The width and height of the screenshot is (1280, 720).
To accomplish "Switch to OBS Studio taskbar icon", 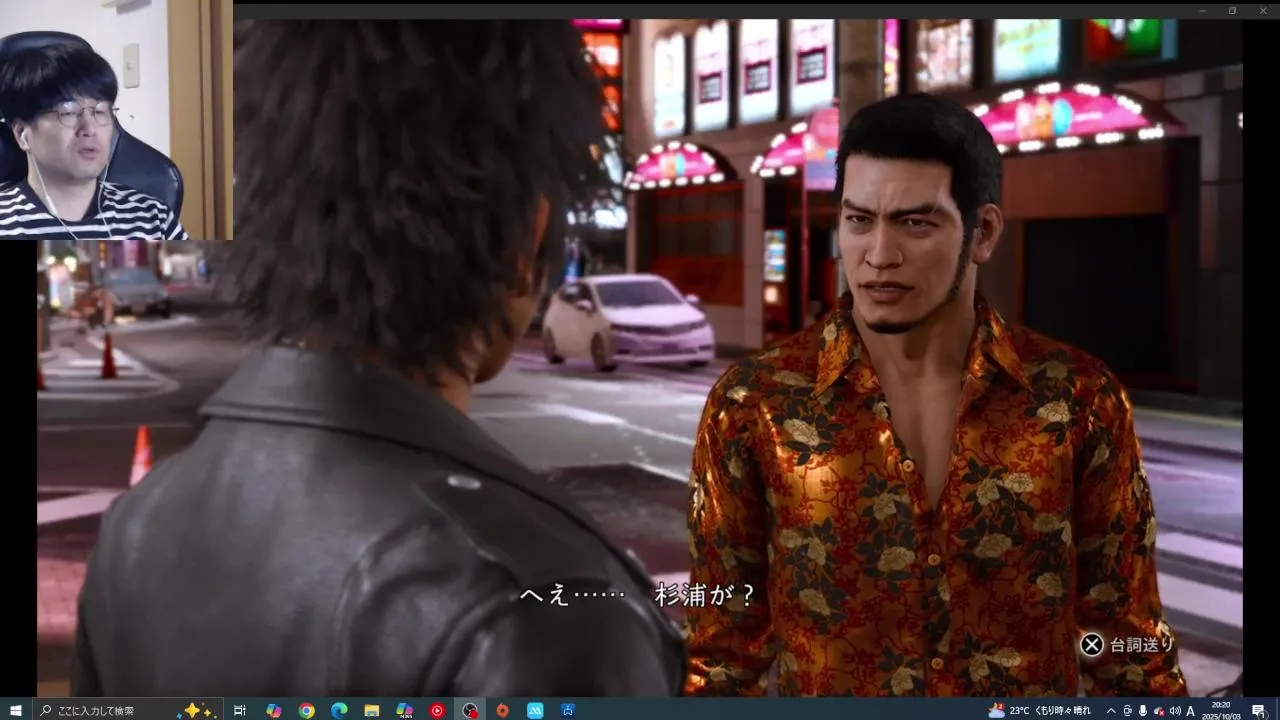I will (x=470, y=710).
